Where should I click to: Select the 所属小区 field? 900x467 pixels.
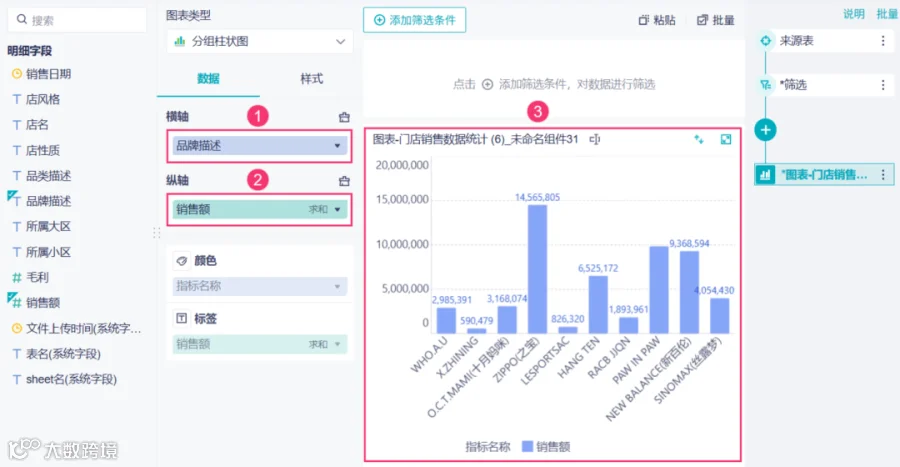click(x=48, y=252)
